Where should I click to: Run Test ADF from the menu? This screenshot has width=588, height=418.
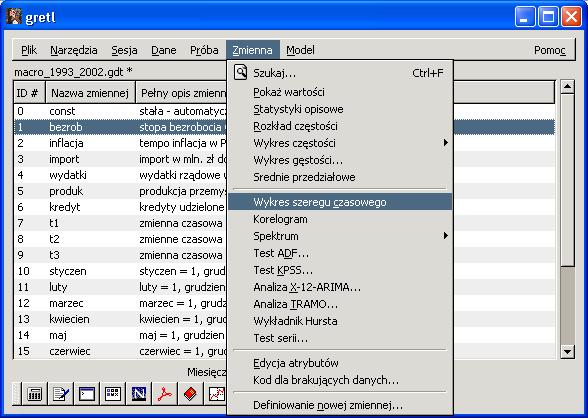pyautogui.click(x=340, y=253)
